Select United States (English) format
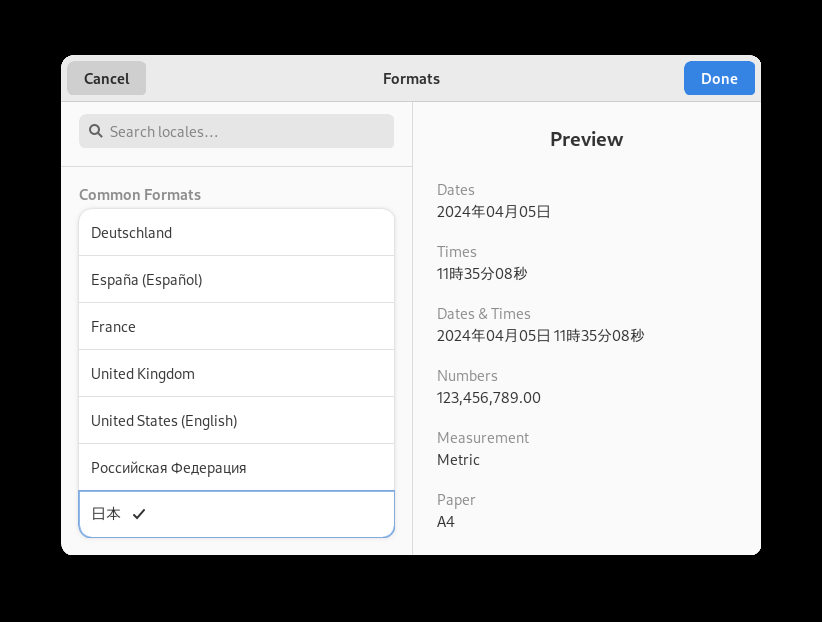Screen dimensions: 822x622 [x=236, y=420]
